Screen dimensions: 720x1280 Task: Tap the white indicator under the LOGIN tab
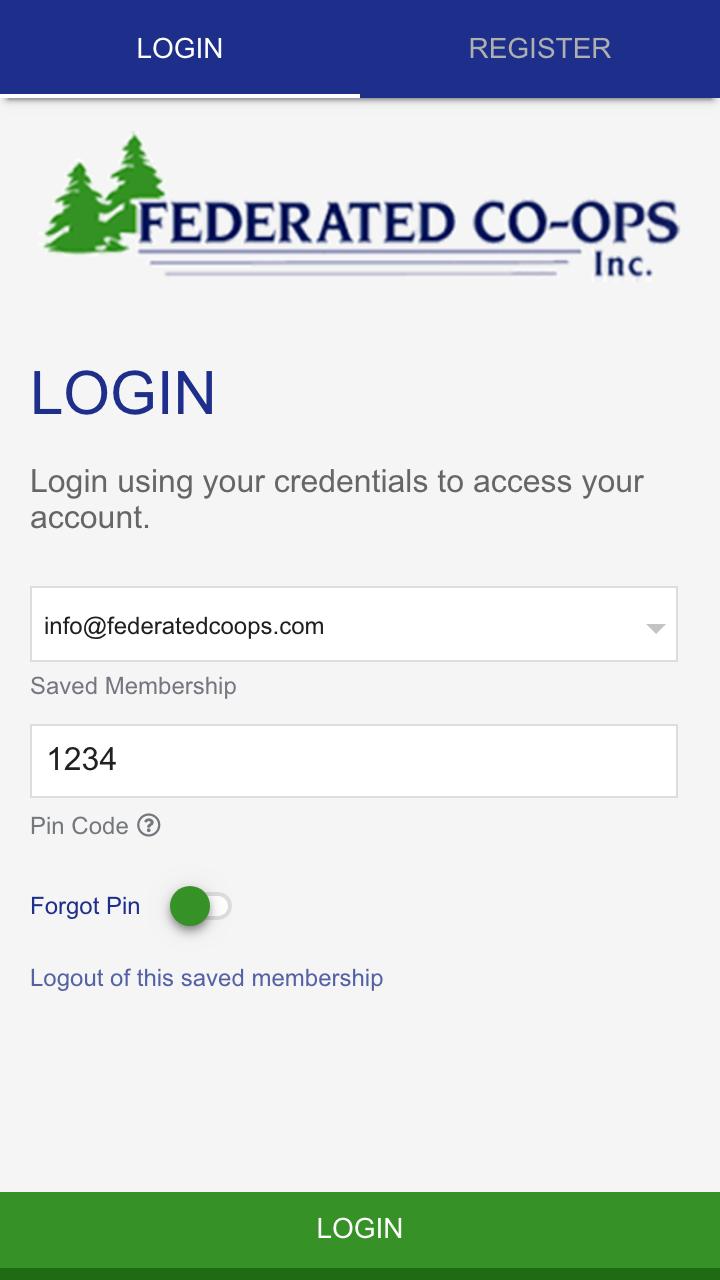(x=180, y=95)
